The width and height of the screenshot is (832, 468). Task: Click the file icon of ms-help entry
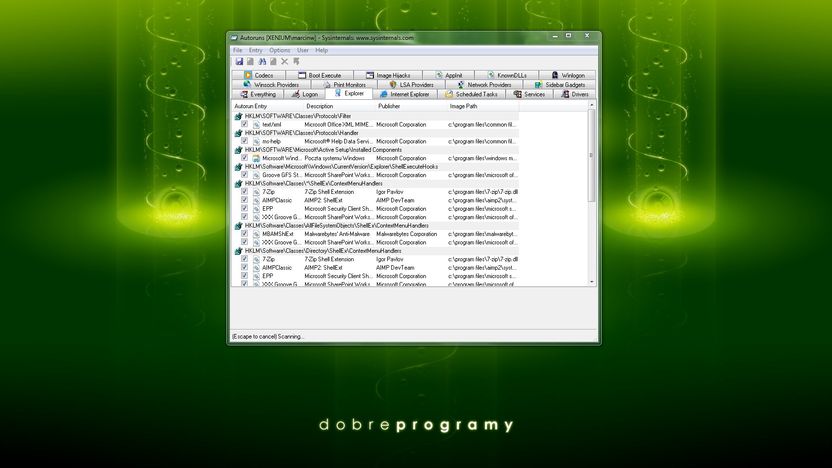tap(256, 142)
